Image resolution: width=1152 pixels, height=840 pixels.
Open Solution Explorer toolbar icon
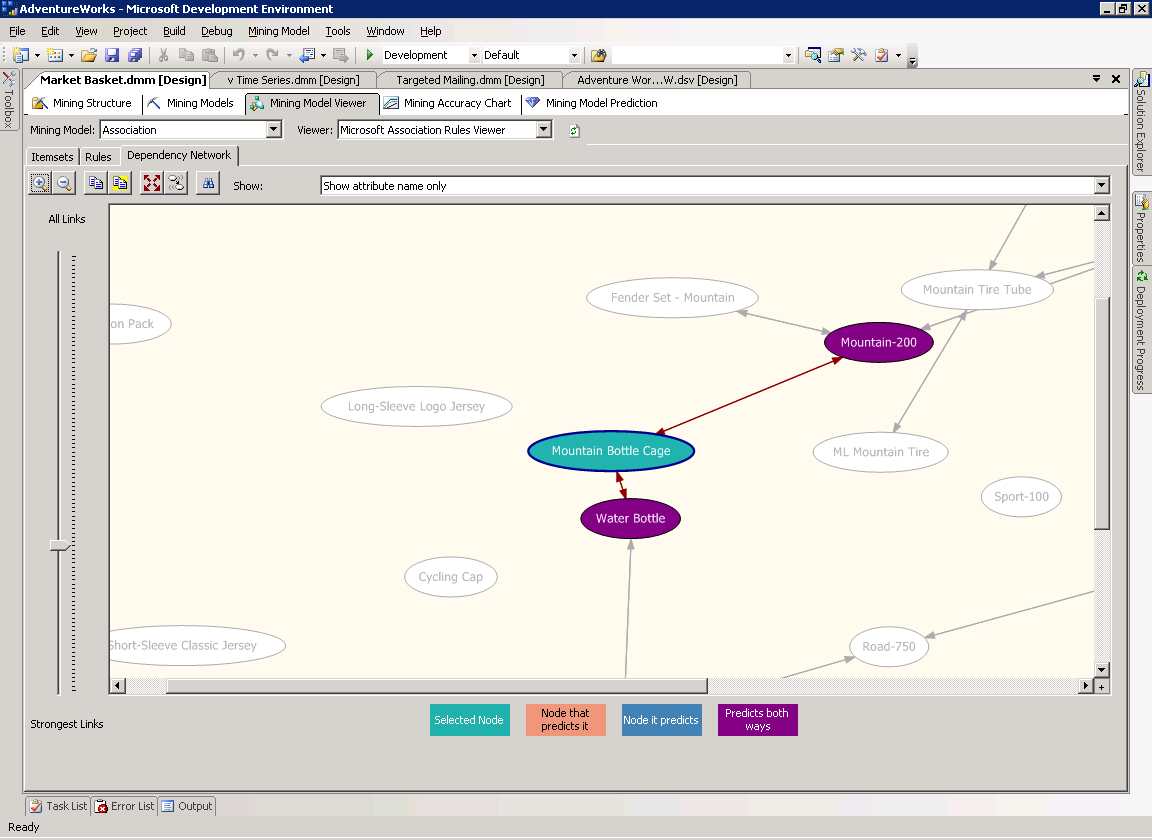point(813,55)
